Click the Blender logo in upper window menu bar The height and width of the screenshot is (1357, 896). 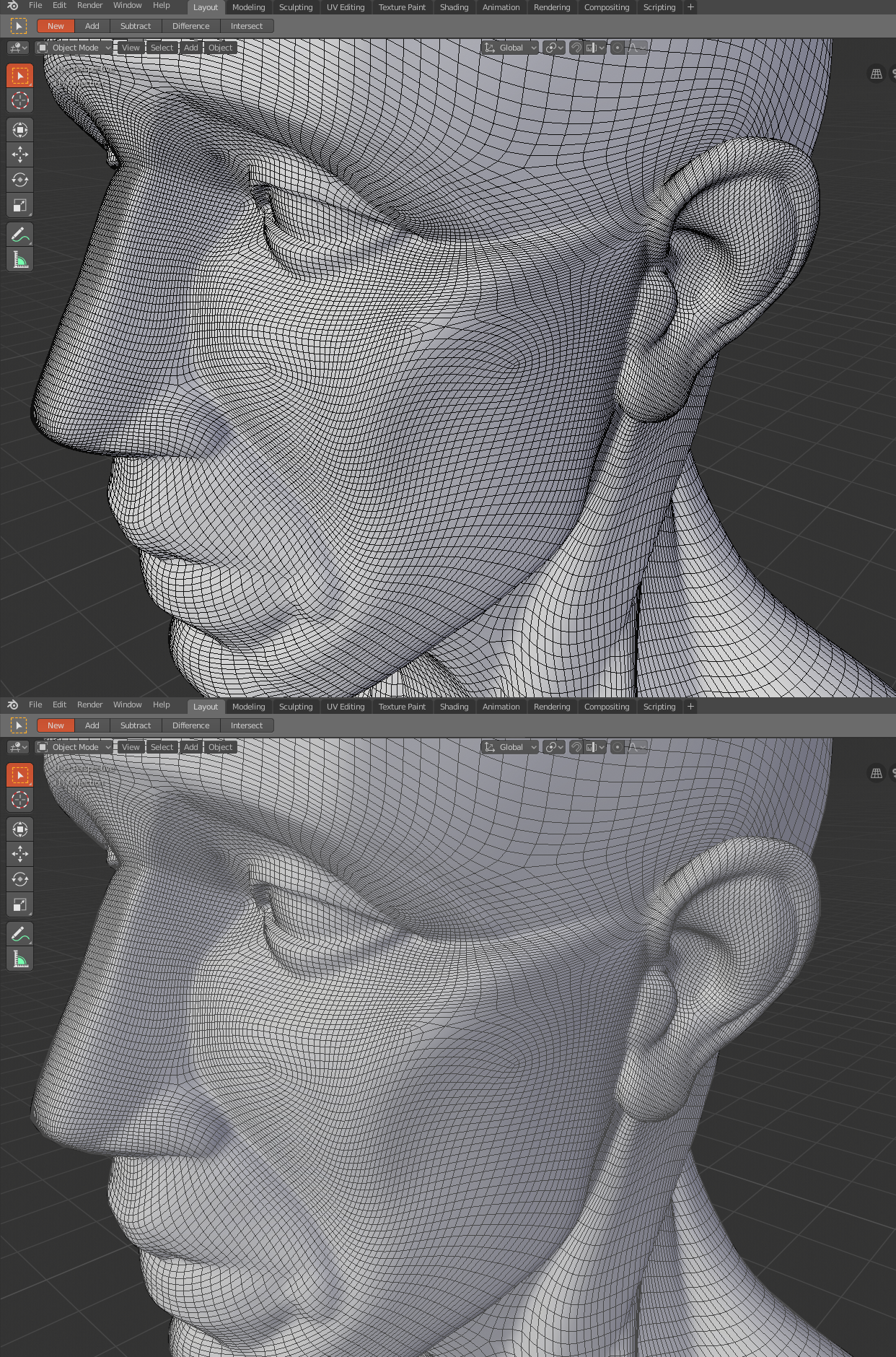tap(12, 6)
